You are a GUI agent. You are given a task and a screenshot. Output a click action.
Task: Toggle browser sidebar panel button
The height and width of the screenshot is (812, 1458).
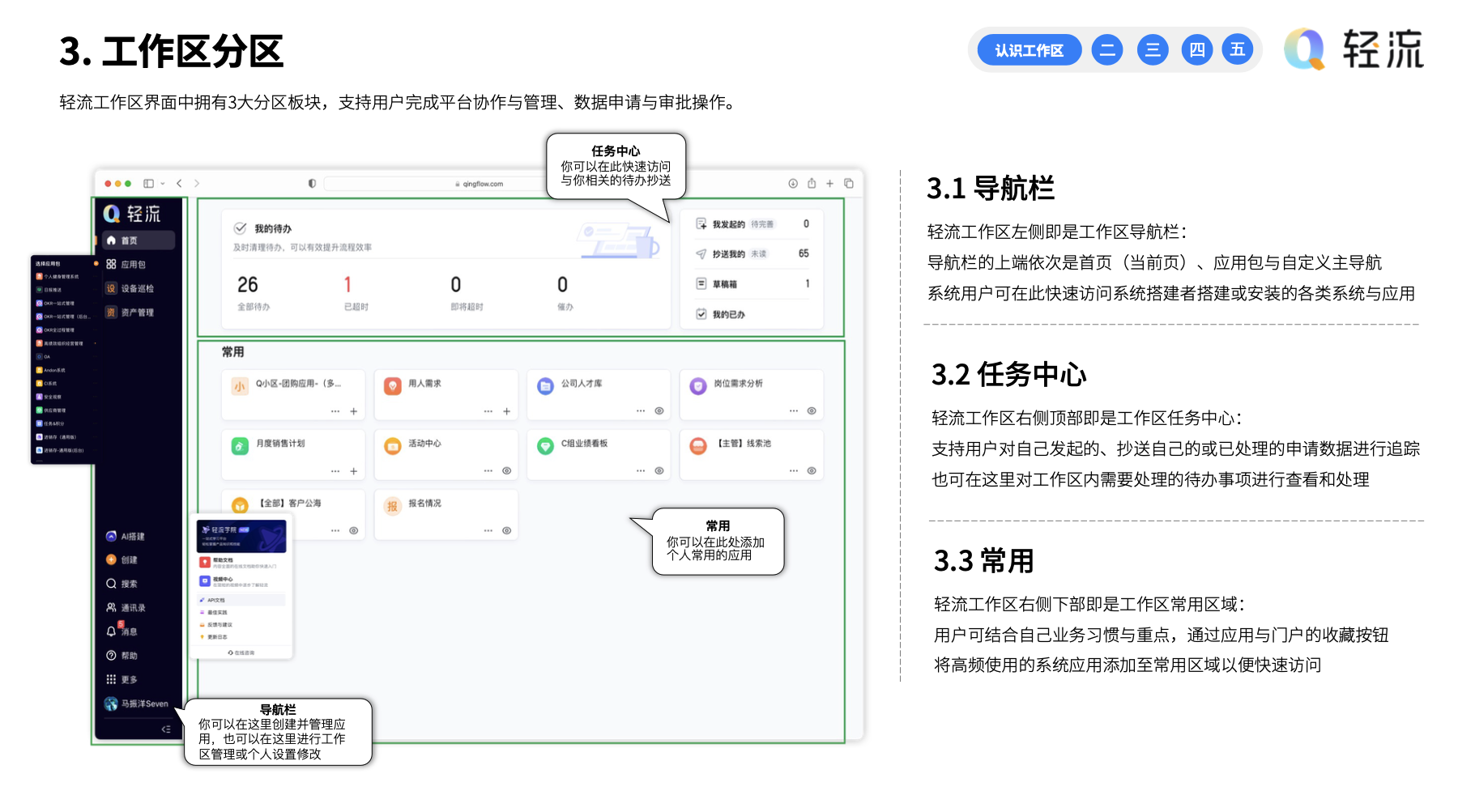tap(148, 184)
